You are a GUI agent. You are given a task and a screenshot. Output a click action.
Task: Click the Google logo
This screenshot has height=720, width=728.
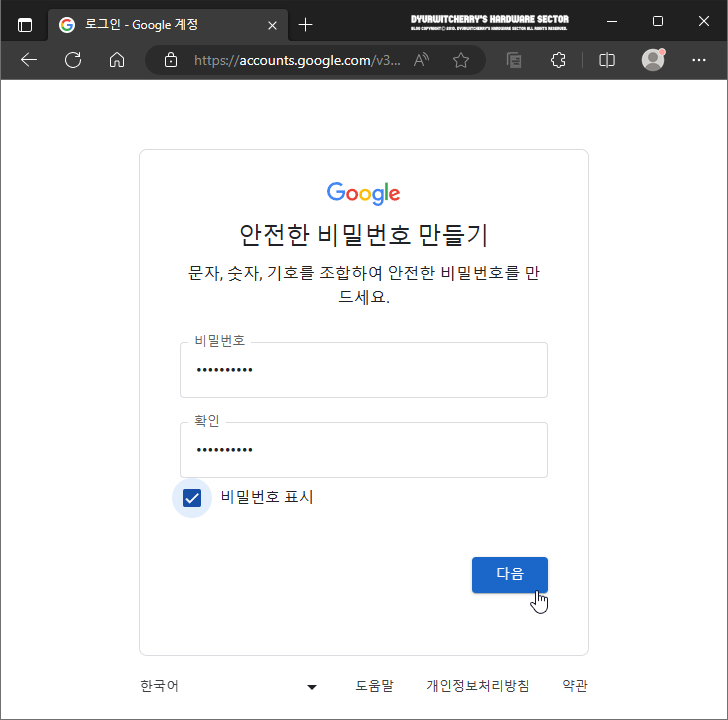coord(364,193)
